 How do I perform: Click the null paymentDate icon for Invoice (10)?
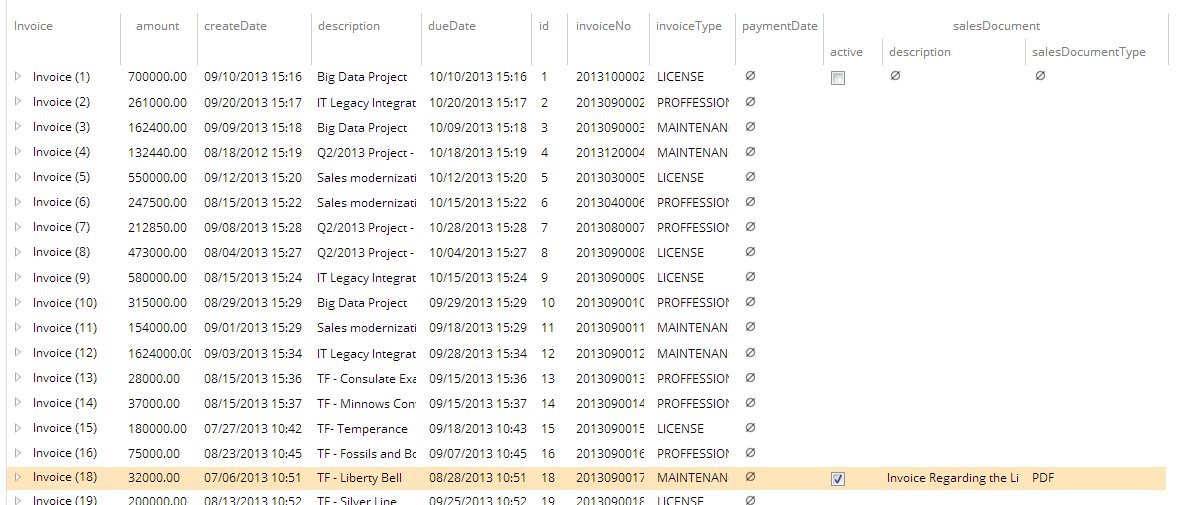(x=750, y=302)
